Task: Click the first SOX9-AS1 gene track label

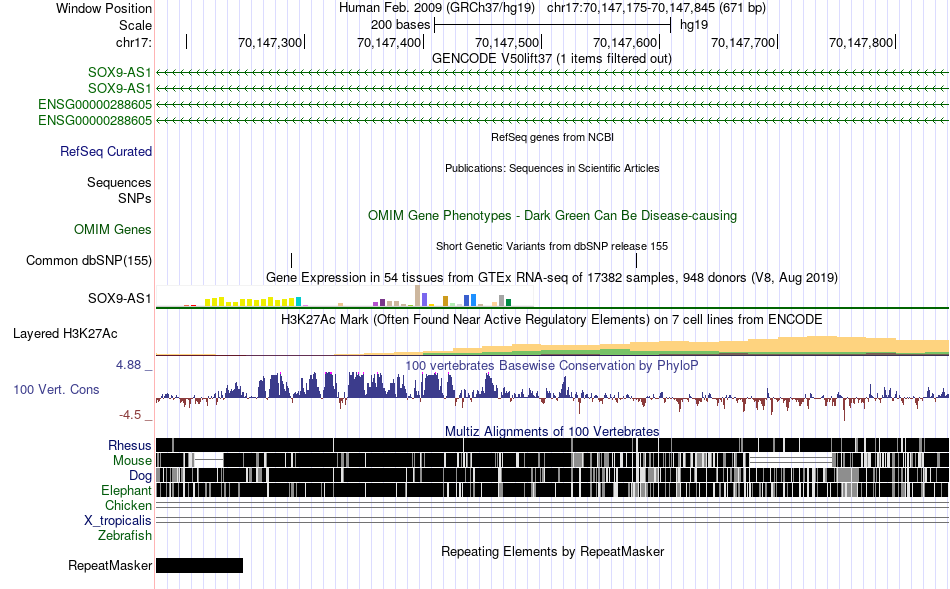Action: pos(119,73)
